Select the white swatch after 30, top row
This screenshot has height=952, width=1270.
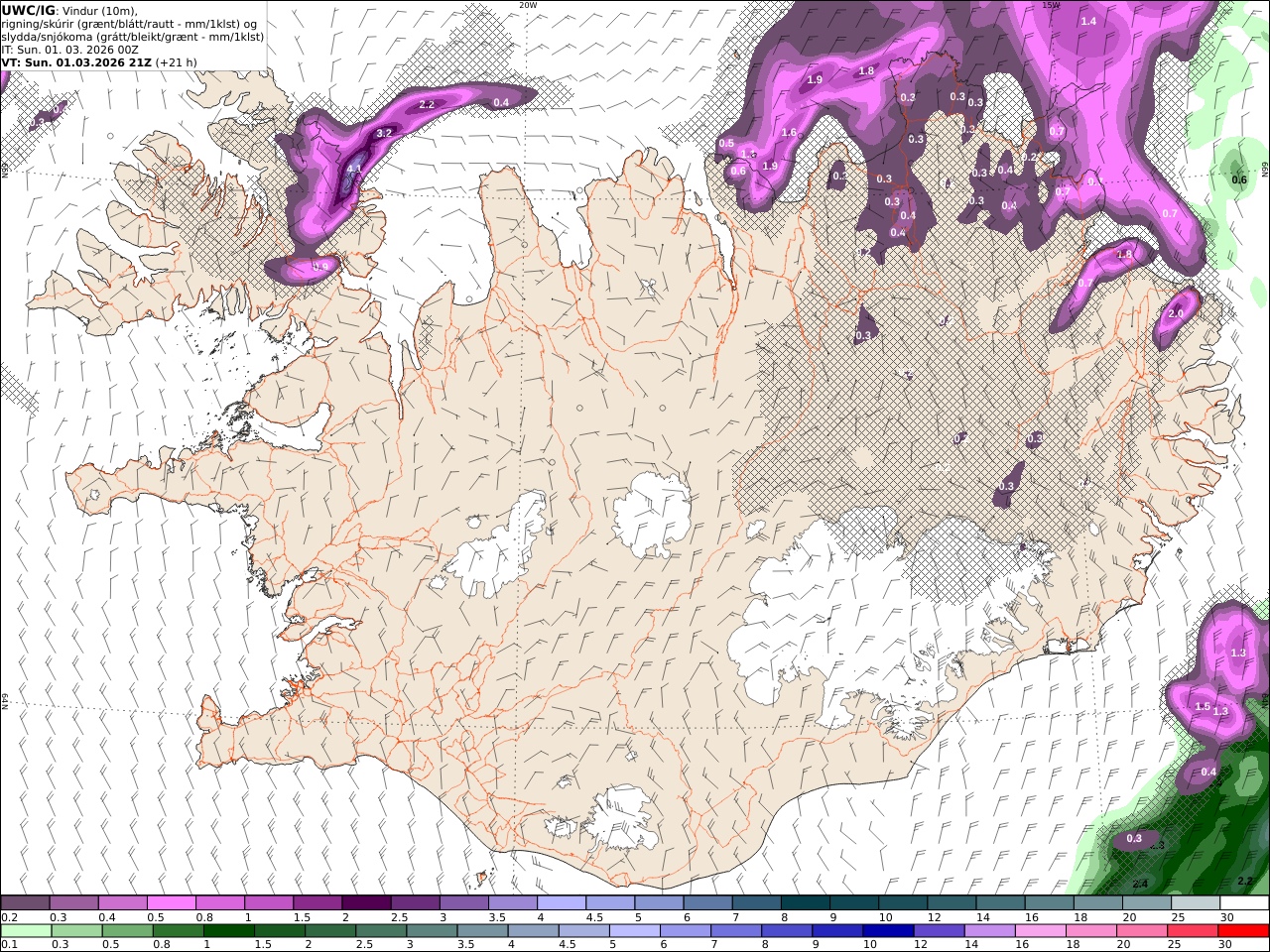(1243, 902)
